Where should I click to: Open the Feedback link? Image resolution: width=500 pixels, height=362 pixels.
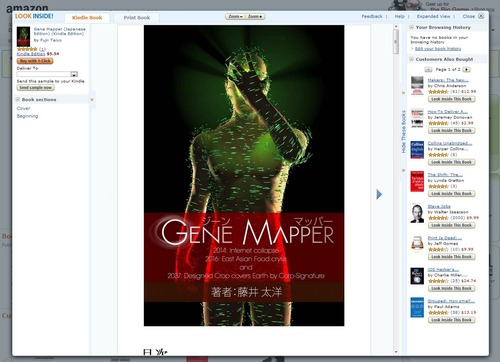pyautogui.click(x=372, y=16)
